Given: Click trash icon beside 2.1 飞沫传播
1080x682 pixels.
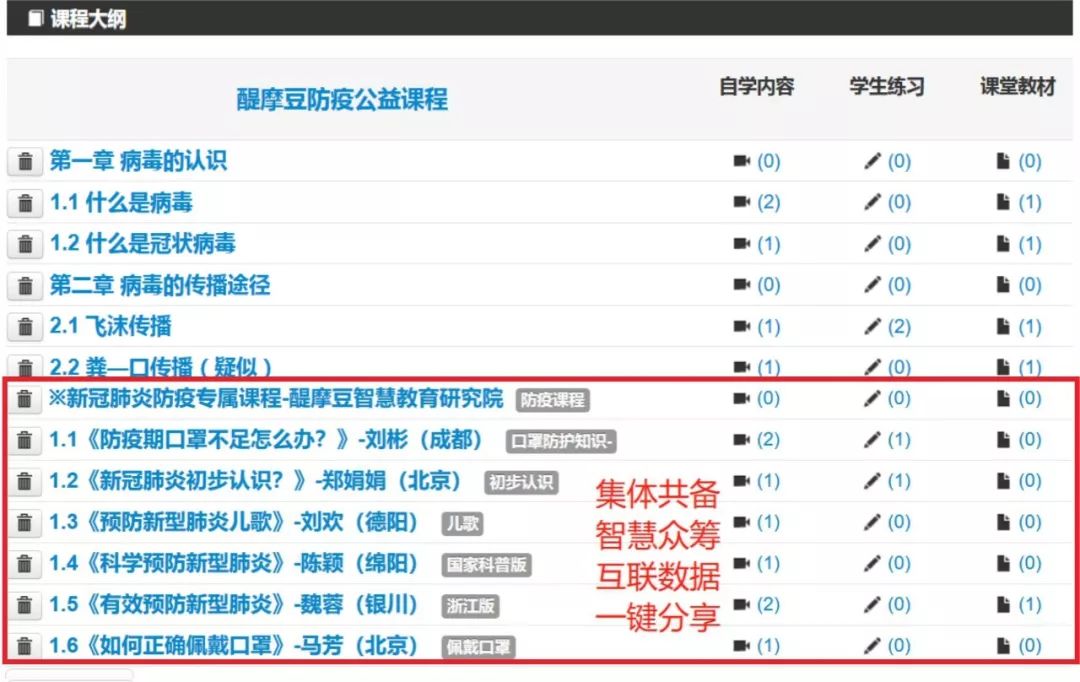Looking at the screenshot, I should (x=25, y=327).
